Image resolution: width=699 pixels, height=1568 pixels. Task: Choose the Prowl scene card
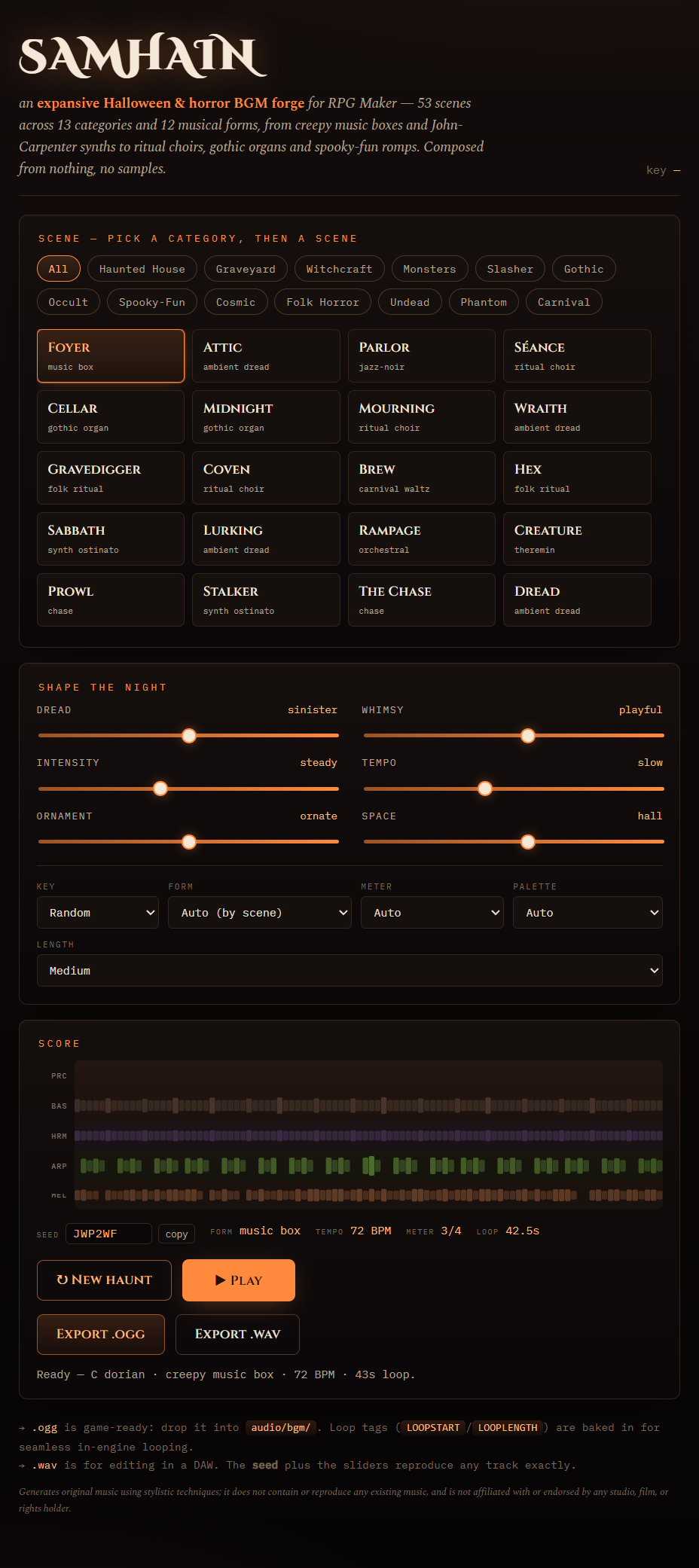111,599
